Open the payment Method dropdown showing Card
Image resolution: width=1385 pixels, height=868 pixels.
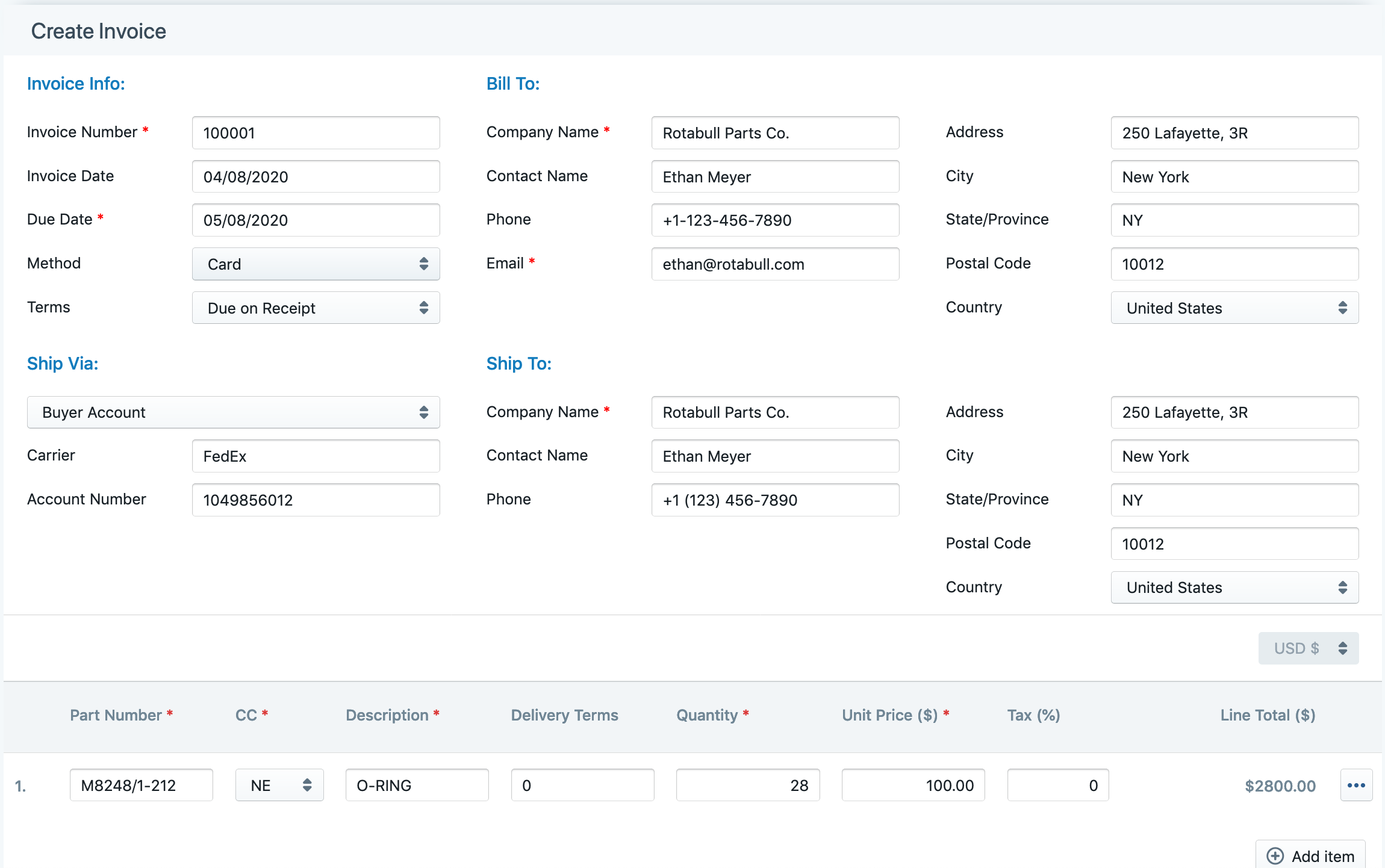(315, 264)
